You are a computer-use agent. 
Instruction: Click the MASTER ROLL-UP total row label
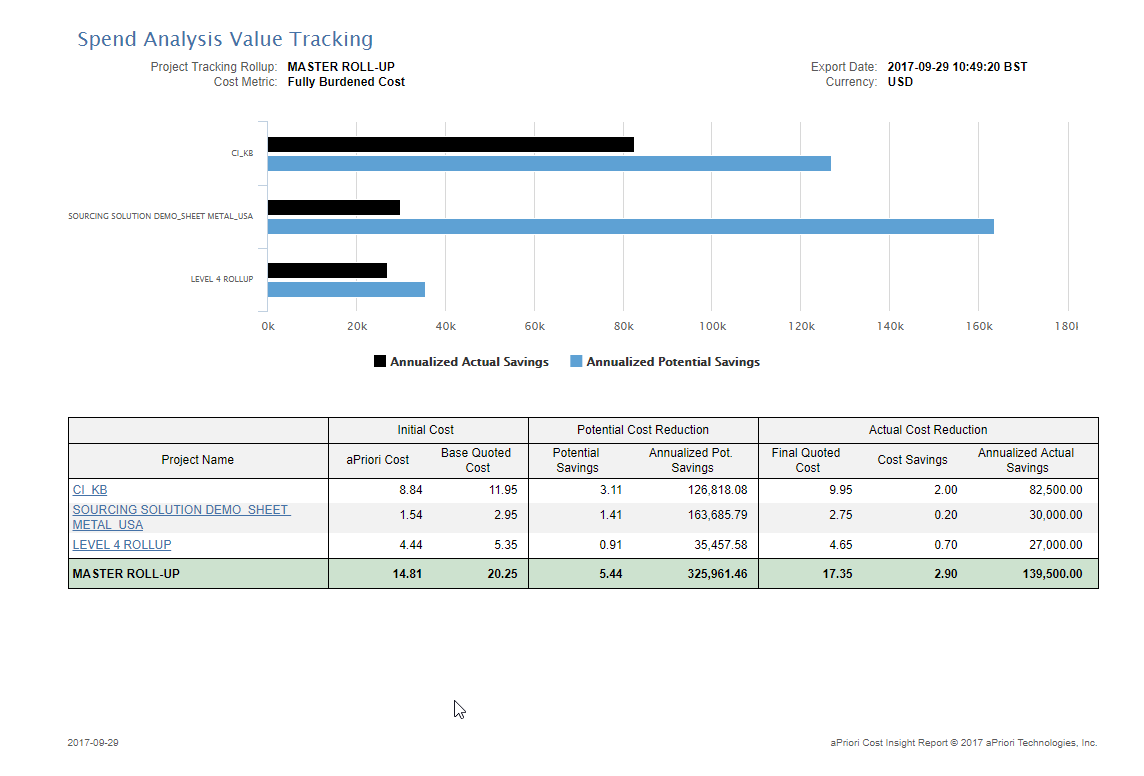[x=126, y=574]
